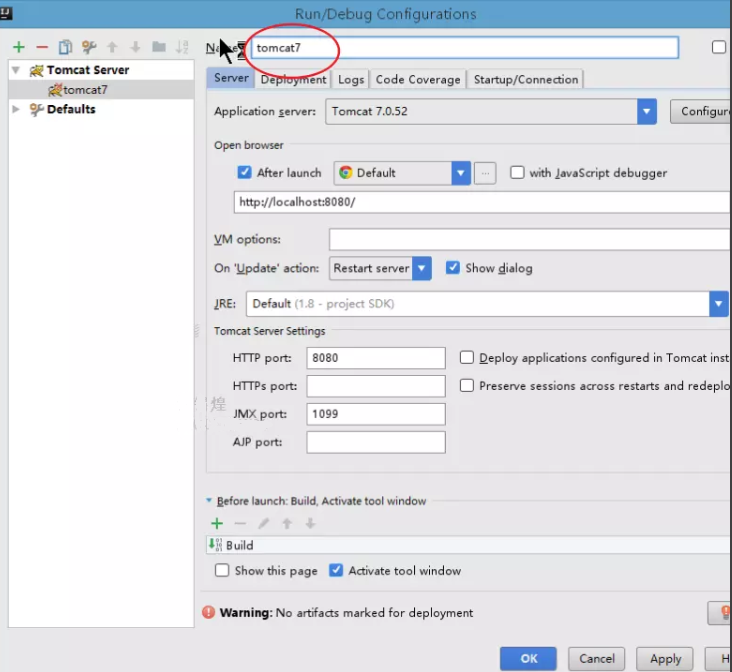Click browser URL field localhost:8080

click(x=482, y=202)
